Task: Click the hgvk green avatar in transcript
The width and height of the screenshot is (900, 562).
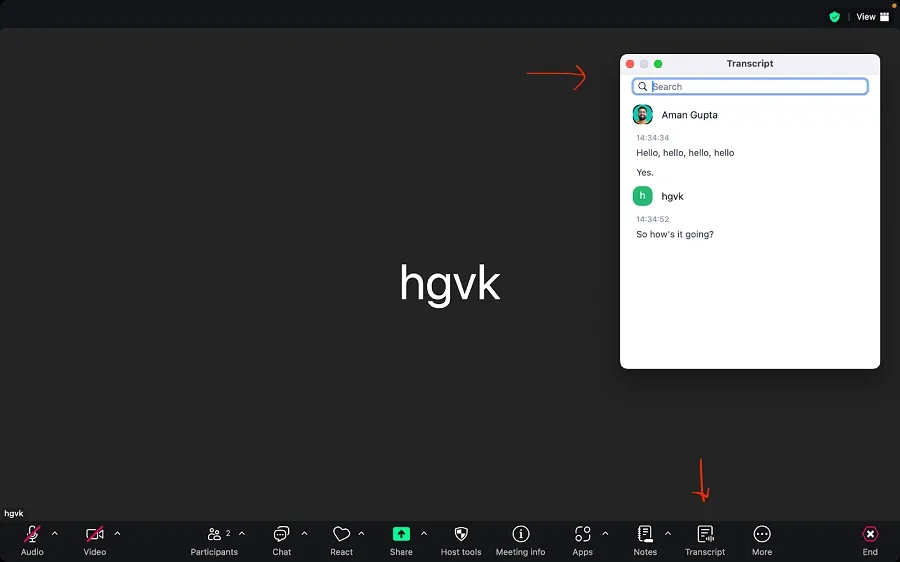Action: tap(642, 196)
